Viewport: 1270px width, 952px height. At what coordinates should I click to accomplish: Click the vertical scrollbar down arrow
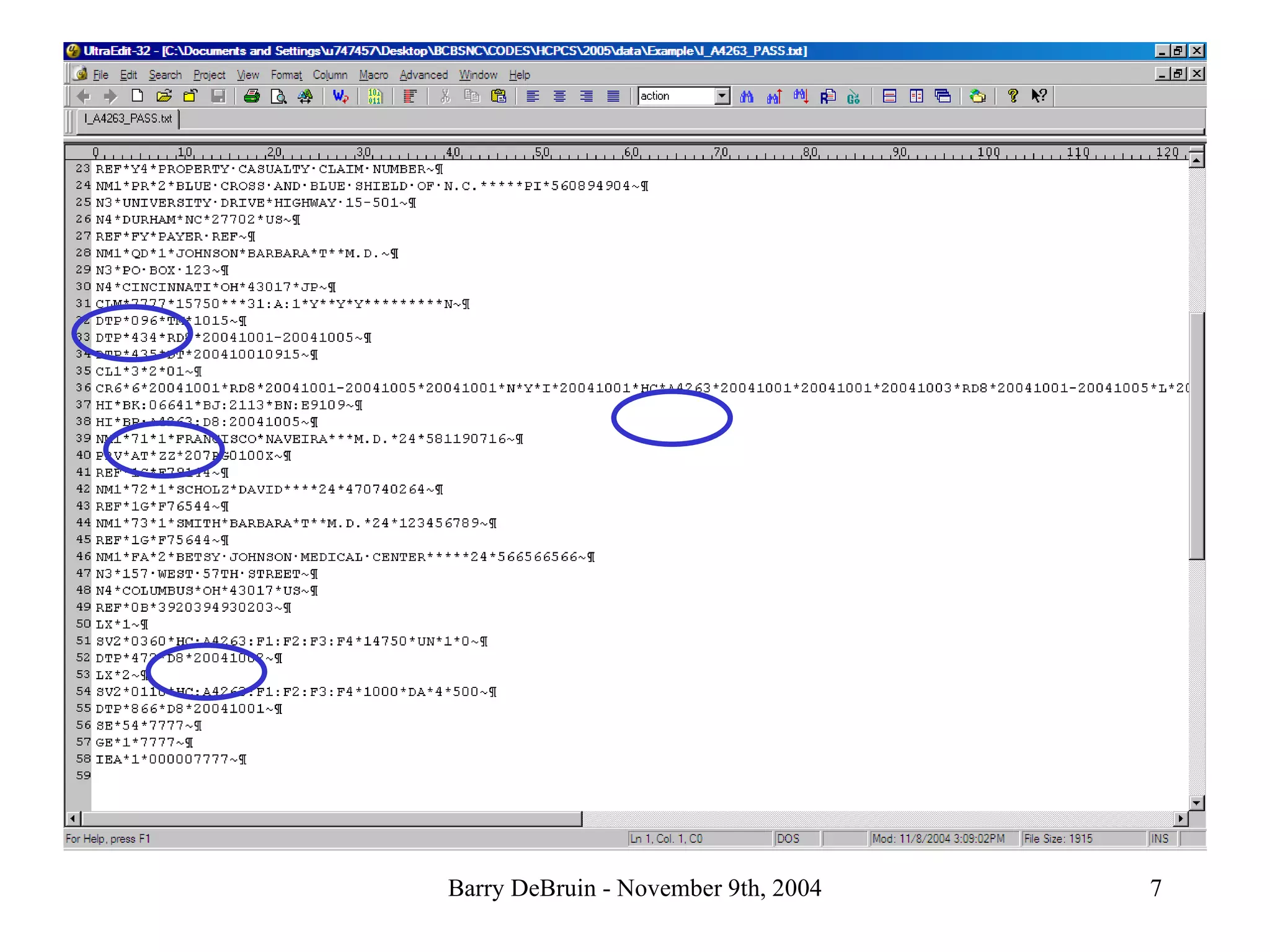(1197, 803)
